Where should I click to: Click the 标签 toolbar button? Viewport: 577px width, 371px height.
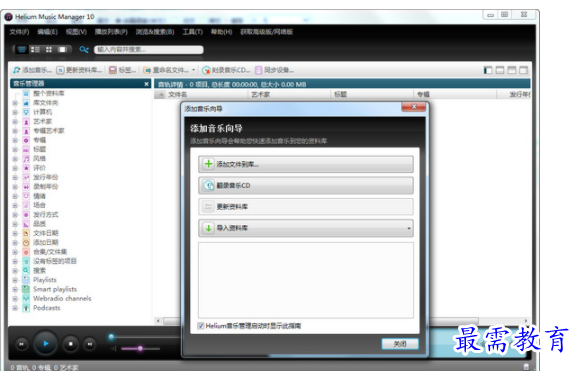pos(123,70)
